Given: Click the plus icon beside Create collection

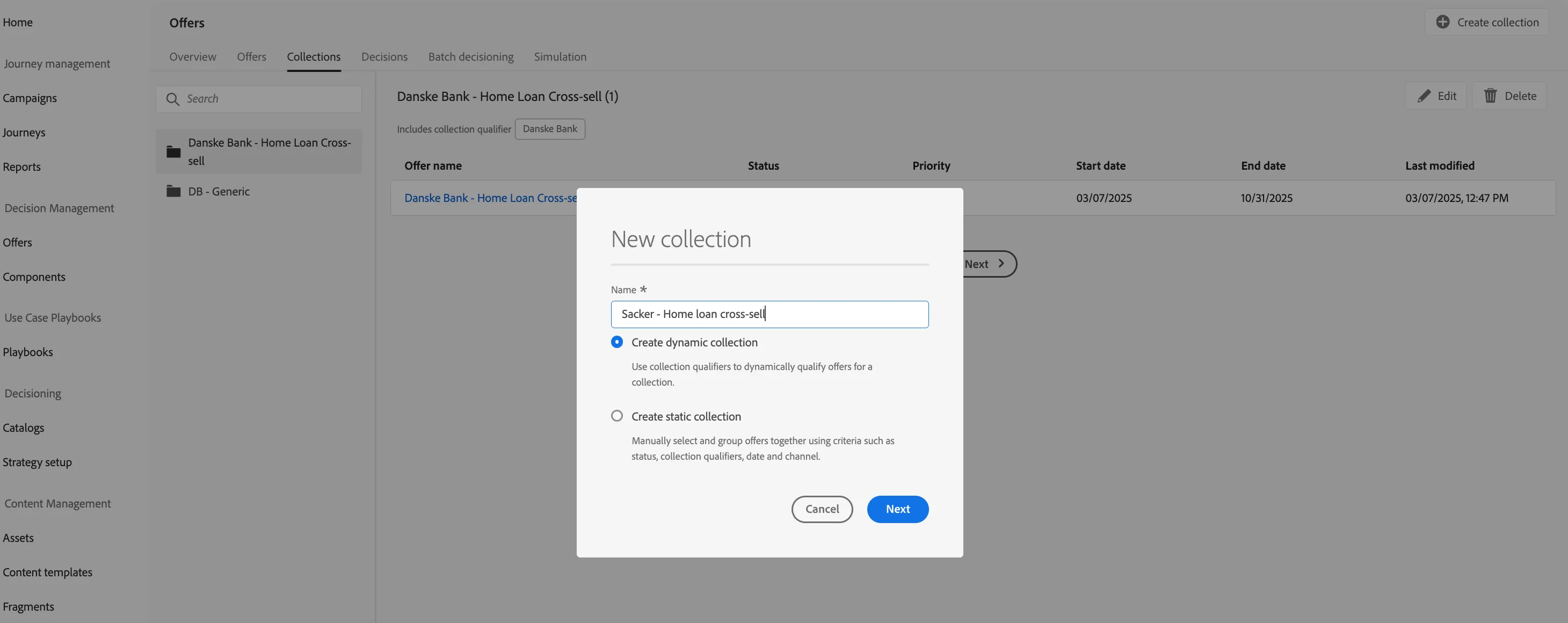Looking at the screenshot, I should click(1442, 22).
